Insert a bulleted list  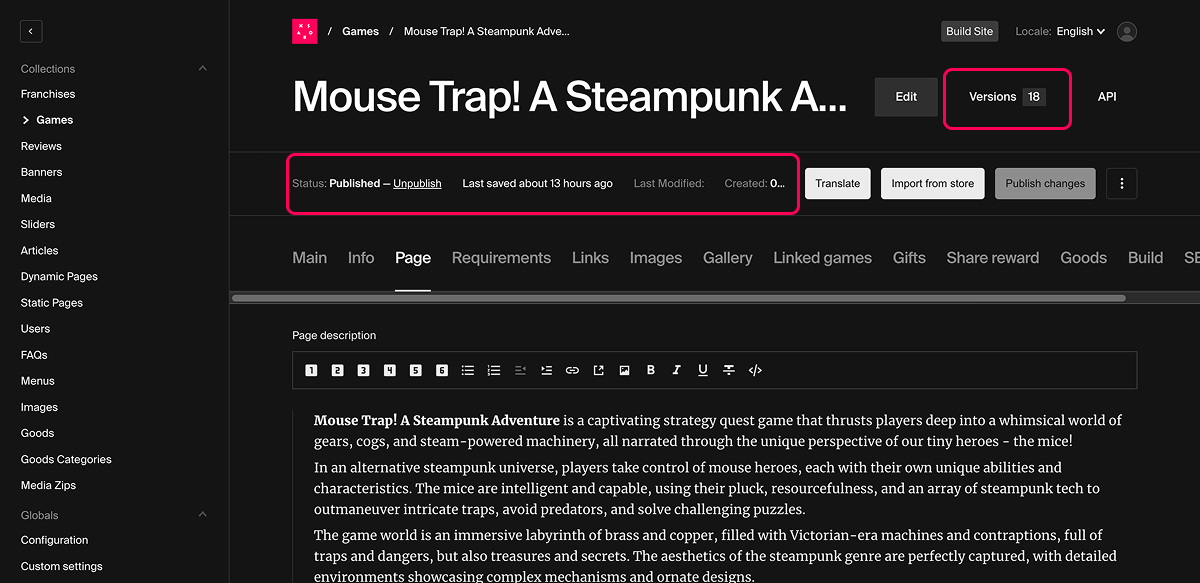tap(467, 370)
